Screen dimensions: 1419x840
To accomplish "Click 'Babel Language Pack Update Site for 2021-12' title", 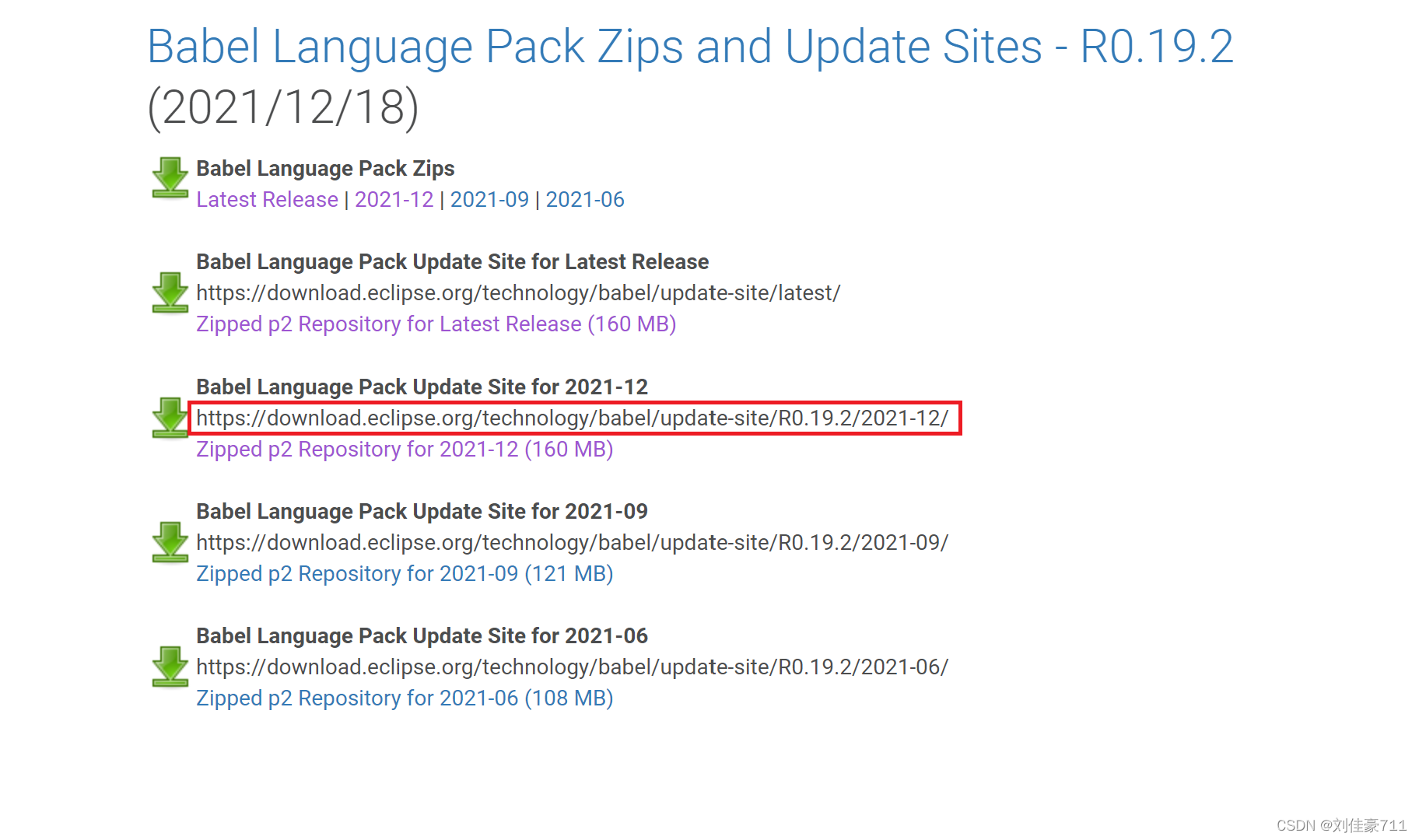I will click(422, 387).
